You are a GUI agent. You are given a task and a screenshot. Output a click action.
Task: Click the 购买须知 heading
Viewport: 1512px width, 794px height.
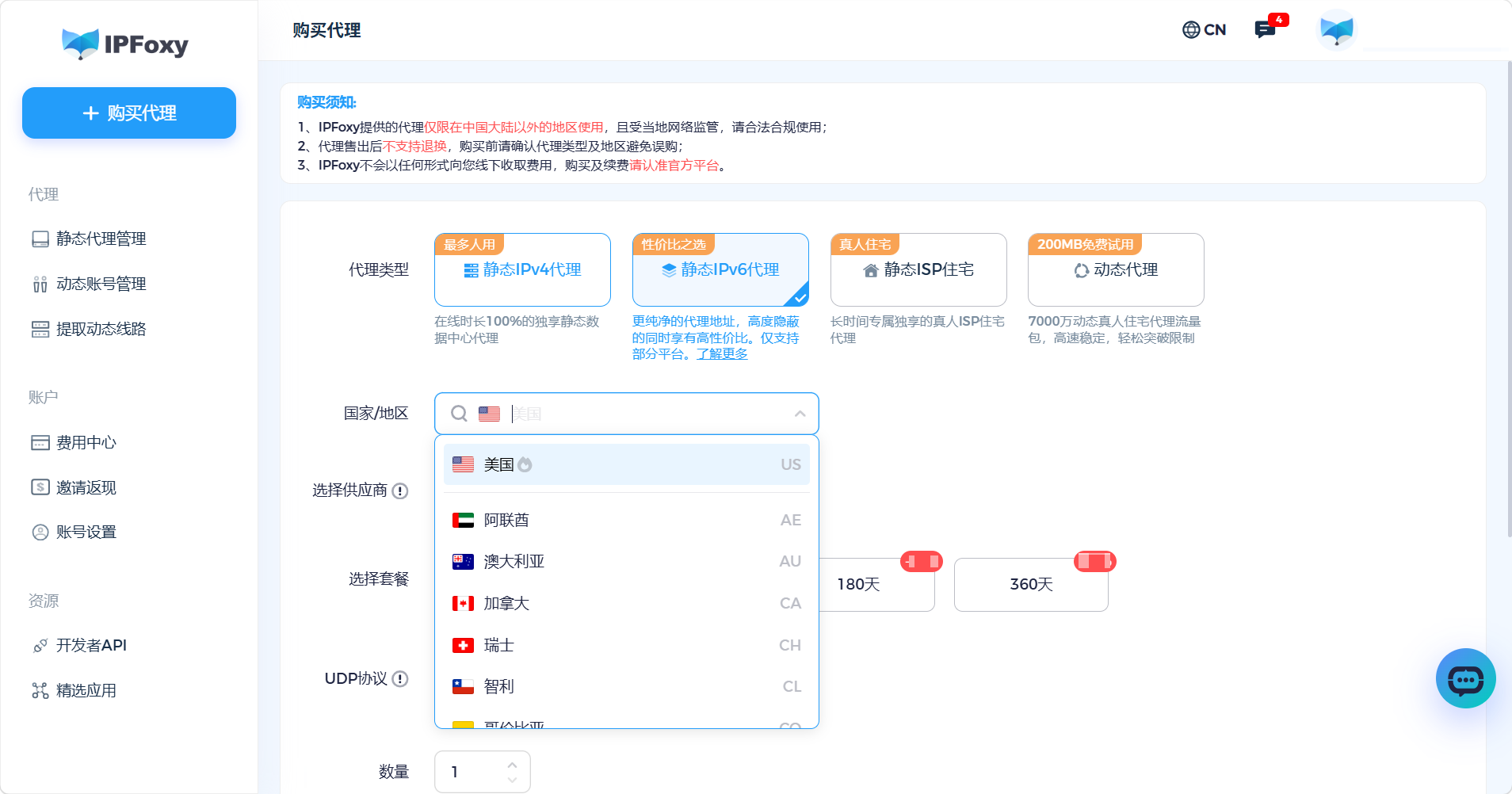tap(326, 102)
